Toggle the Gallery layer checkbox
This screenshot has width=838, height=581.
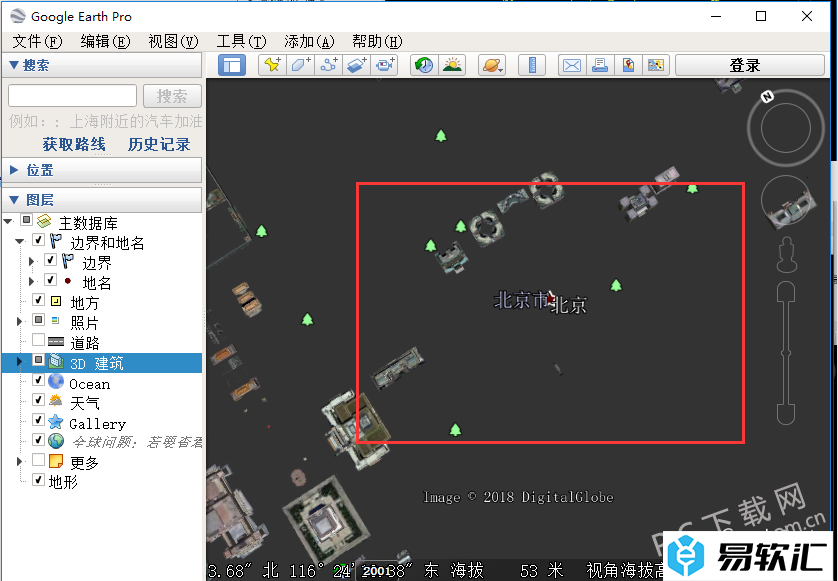click(38, 420)
